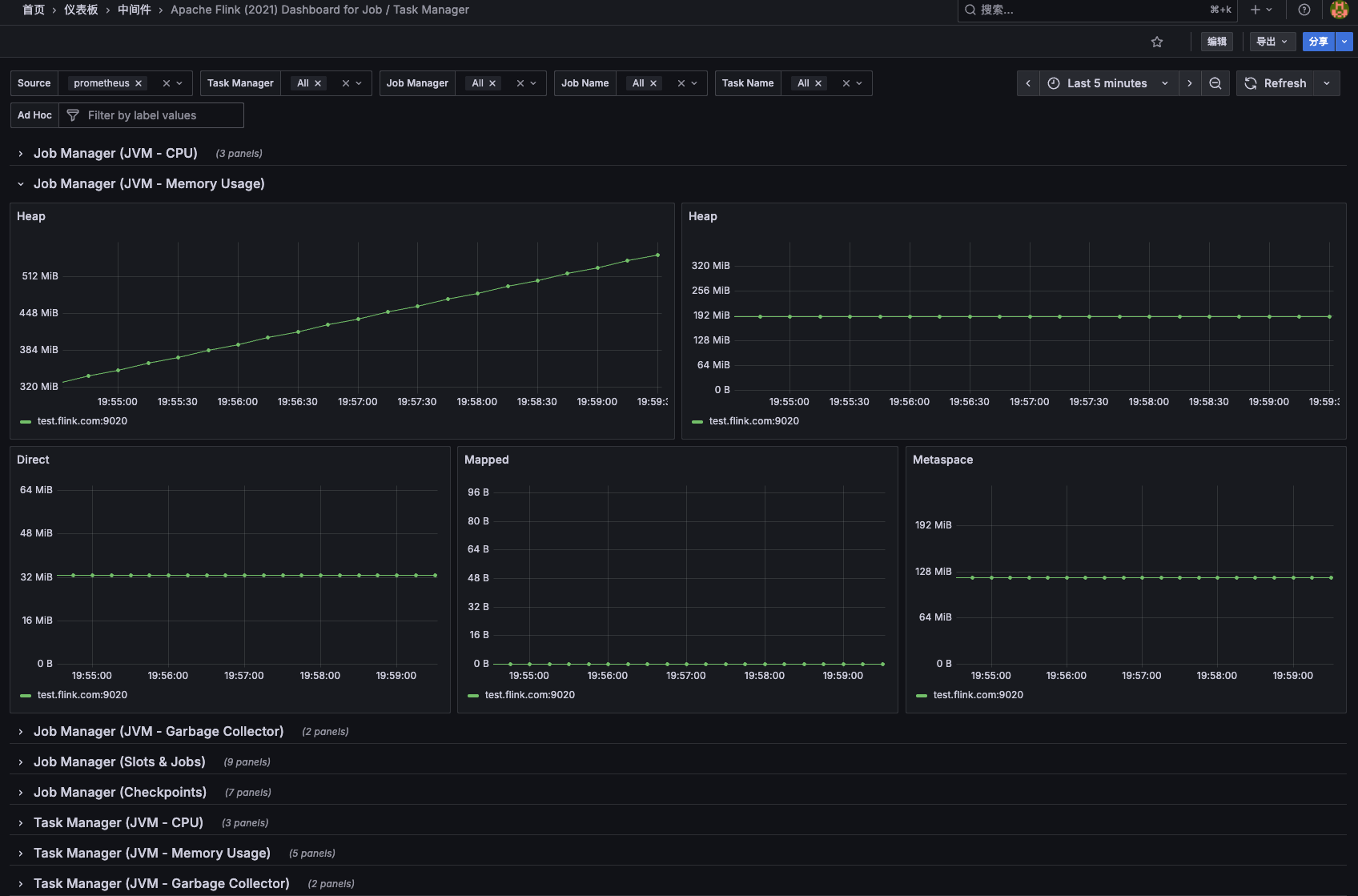1358x896 pixels.
Task: Expand Task Manager (JVM - CPU) row
Action: pos(119,822)
